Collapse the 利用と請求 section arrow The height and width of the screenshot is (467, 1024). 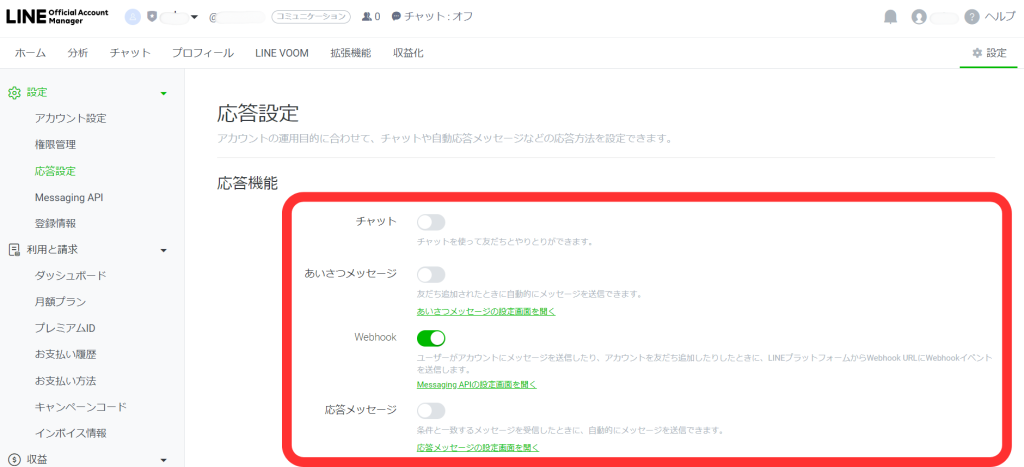(x=163, y=250)
